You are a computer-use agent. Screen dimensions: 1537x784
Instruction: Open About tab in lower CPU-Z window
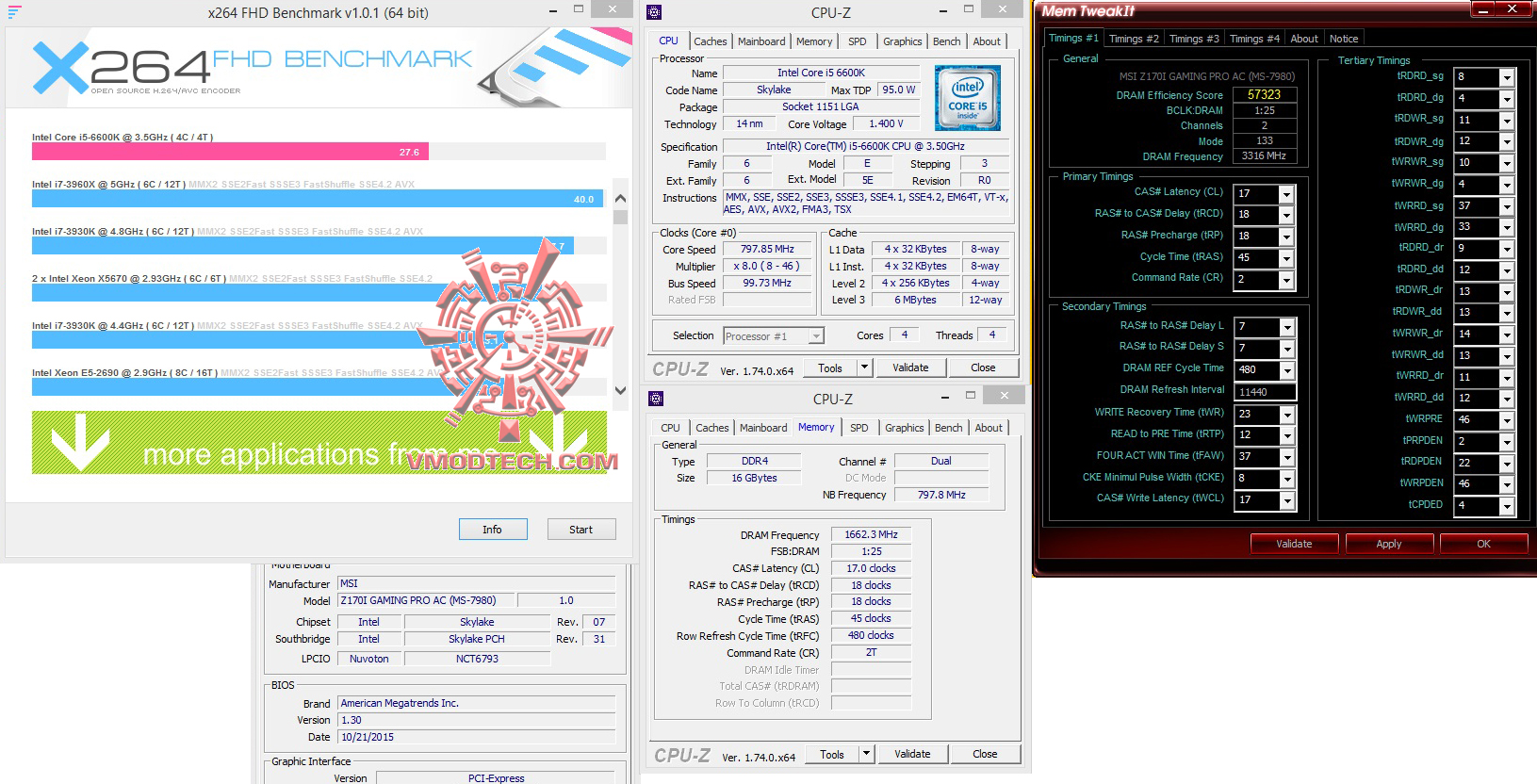coord(989,428)
